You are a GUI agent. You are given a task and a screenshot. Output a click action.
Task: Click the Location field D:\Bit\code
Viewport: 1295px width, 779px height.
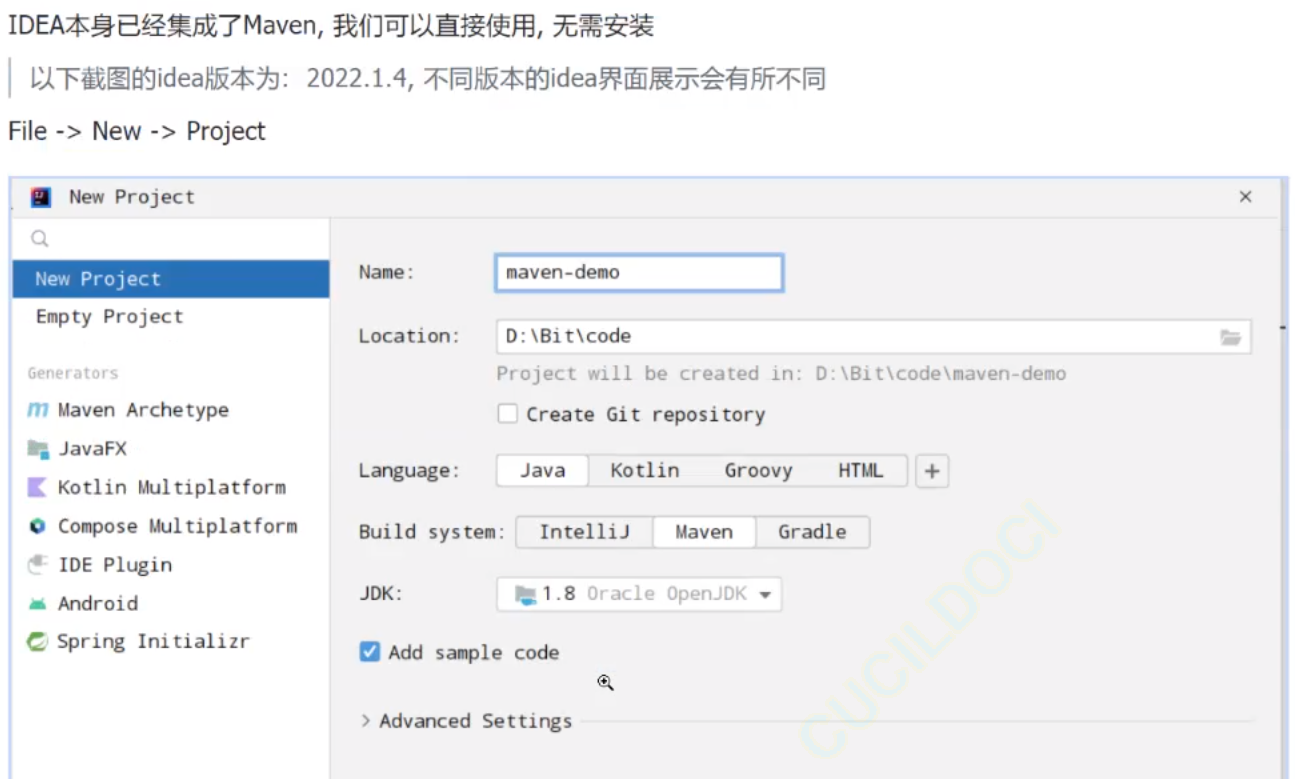pos(873,337)
